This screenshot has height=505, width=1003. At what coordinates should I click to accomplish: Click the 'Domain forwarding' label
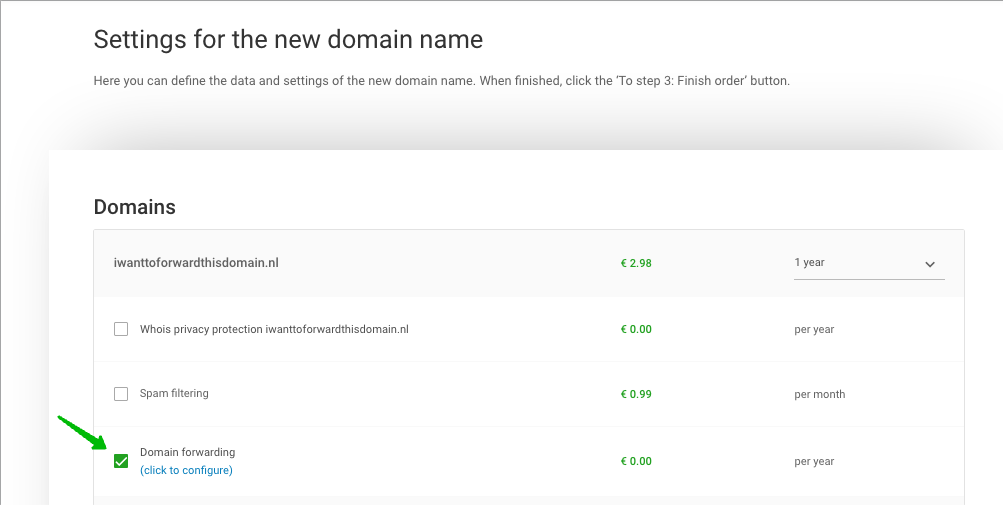pyautogui.click(x=187, y=452)
